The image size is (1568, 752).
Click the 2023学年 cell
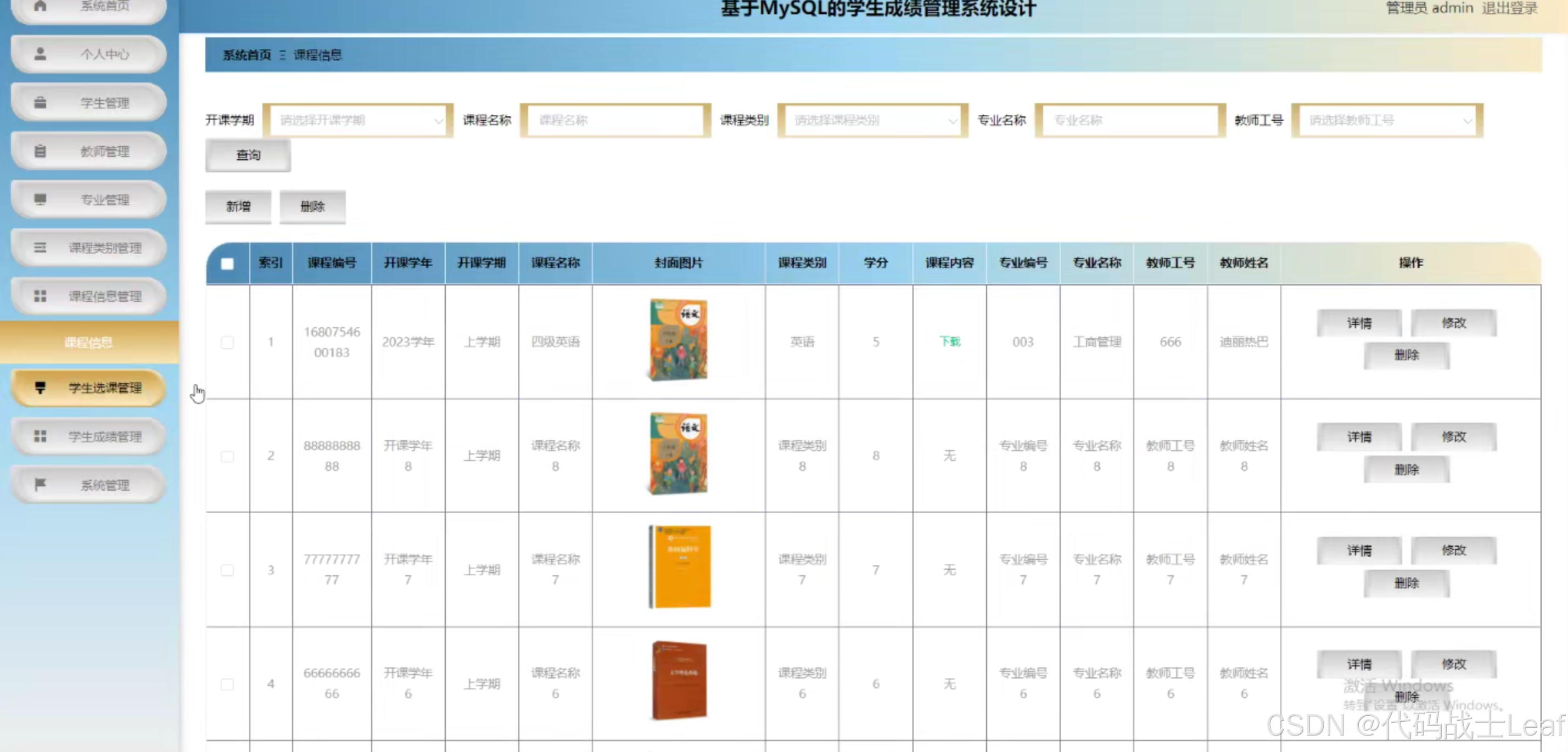[408, 342]
